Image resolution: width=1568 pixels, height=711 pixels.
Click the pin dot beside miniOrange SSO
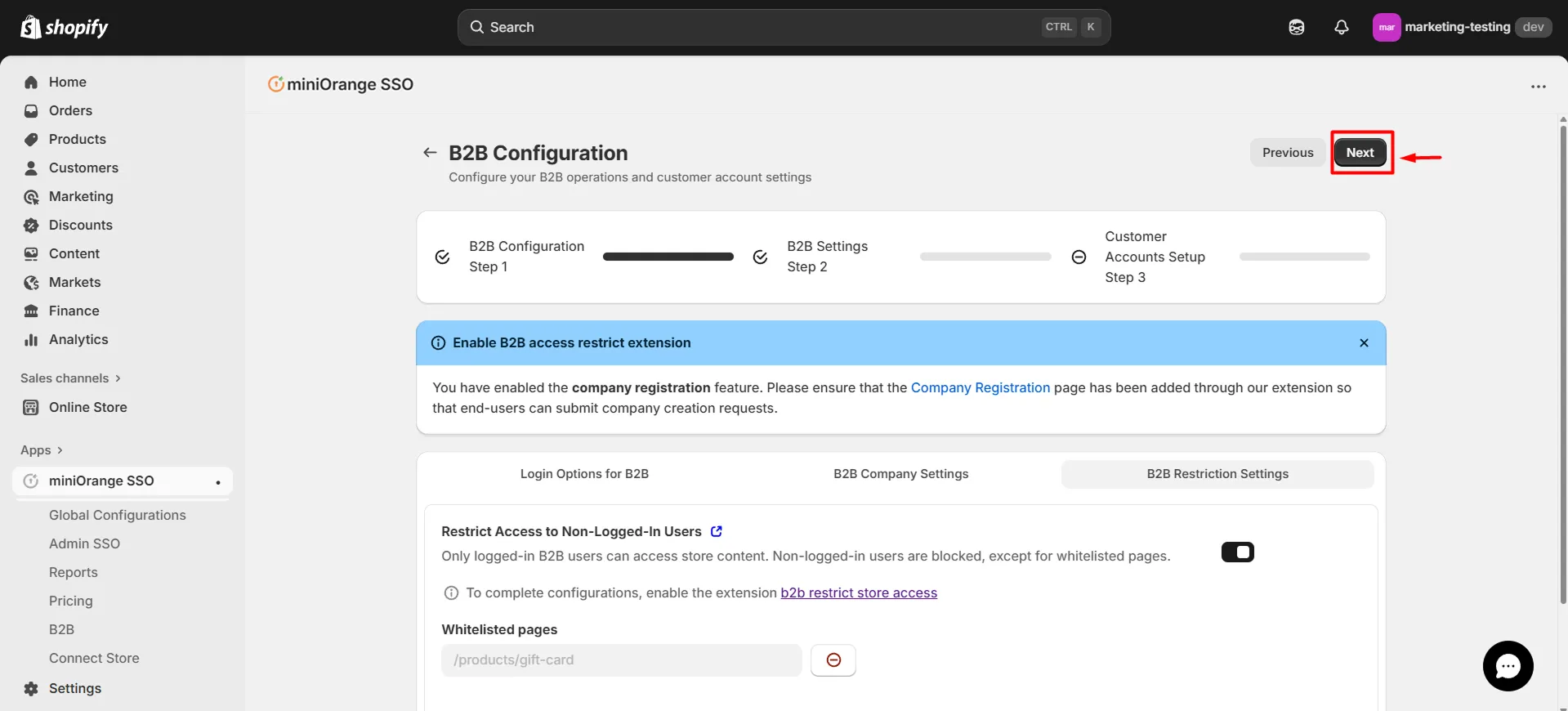coord(218,482)
